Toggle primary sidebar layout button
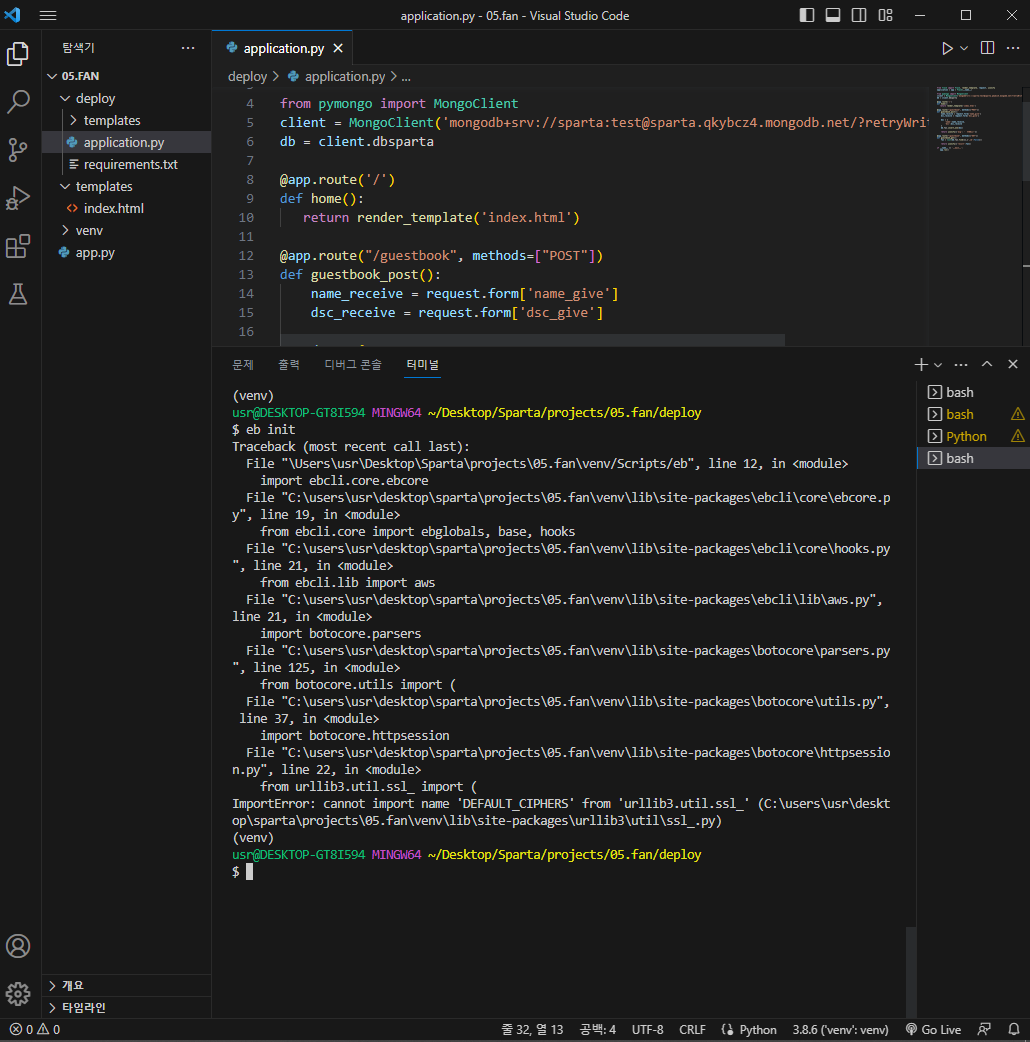The width and height of the screenshot is (1030, 1042). (807, 15)
